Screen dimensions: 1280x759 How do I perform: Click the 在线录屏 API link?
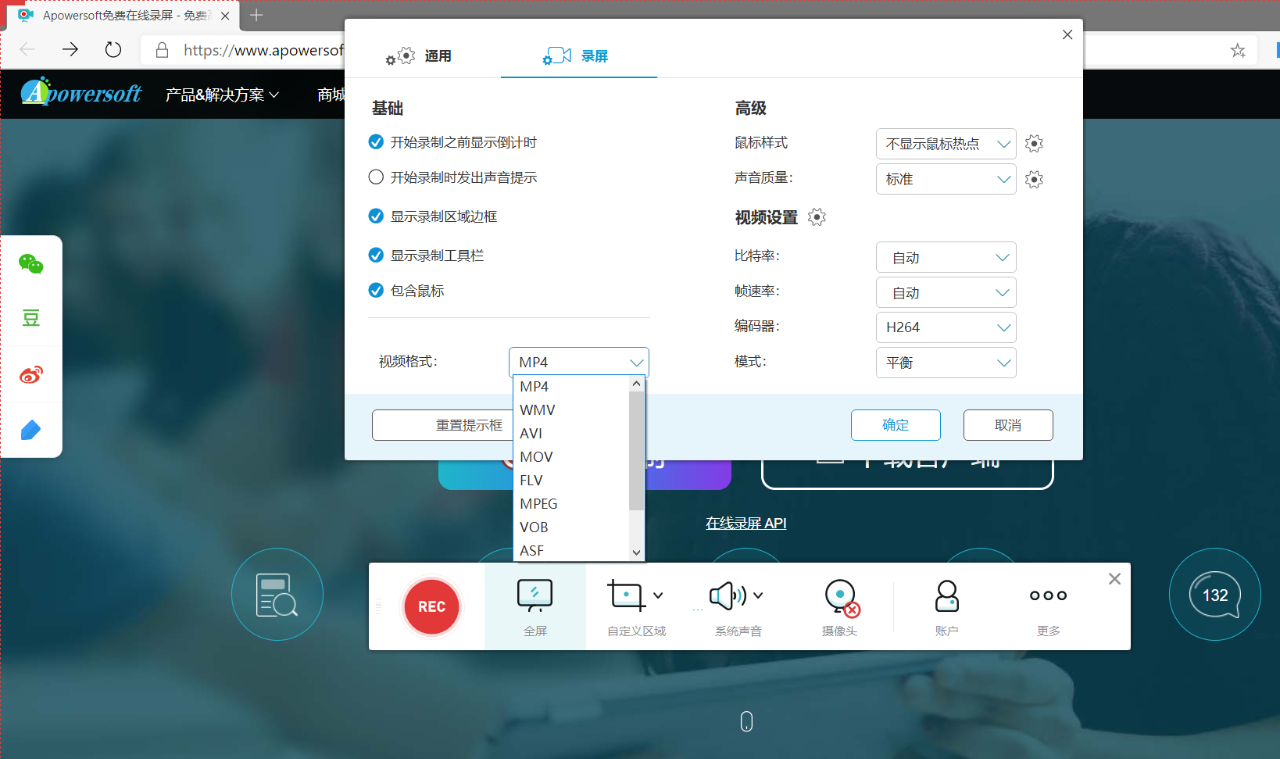pos(745,523)
